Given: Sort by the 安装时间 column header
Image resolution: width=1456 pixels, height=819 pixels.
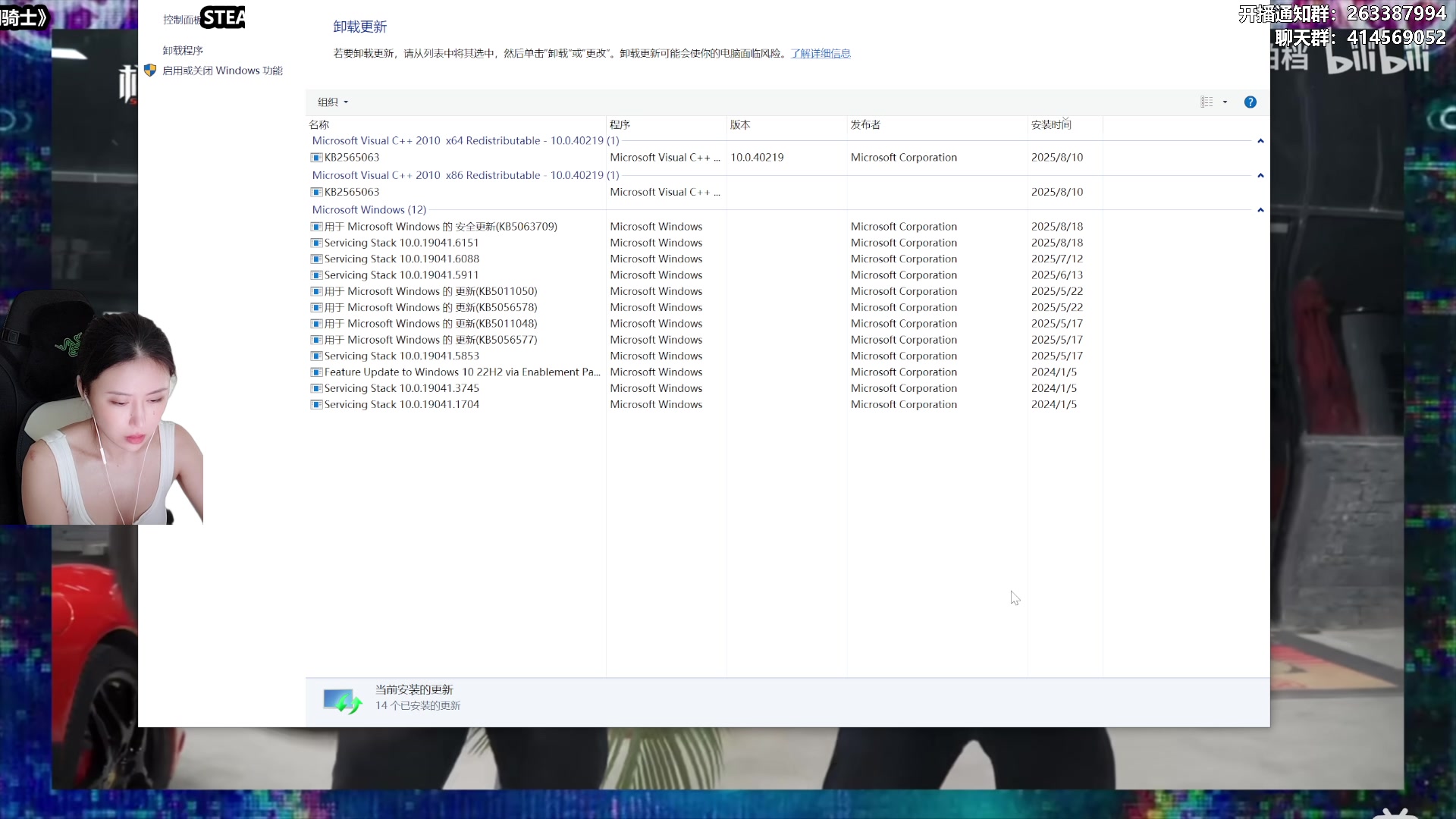Looking at the screenshot, I should coord(1051,125).
